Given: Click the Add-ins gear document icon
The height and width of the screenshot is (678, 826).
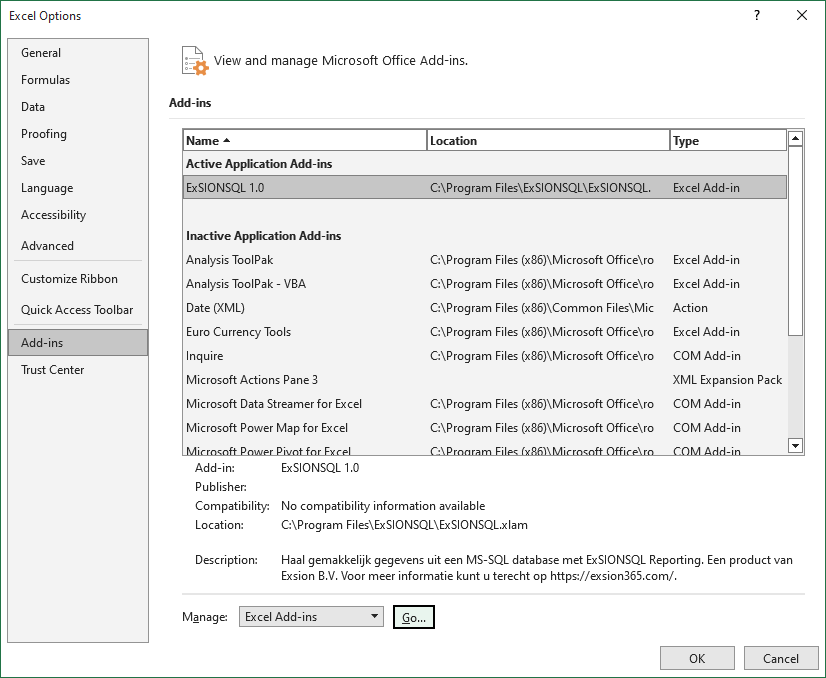Looking at the screenshot, I should pos(195,61).
